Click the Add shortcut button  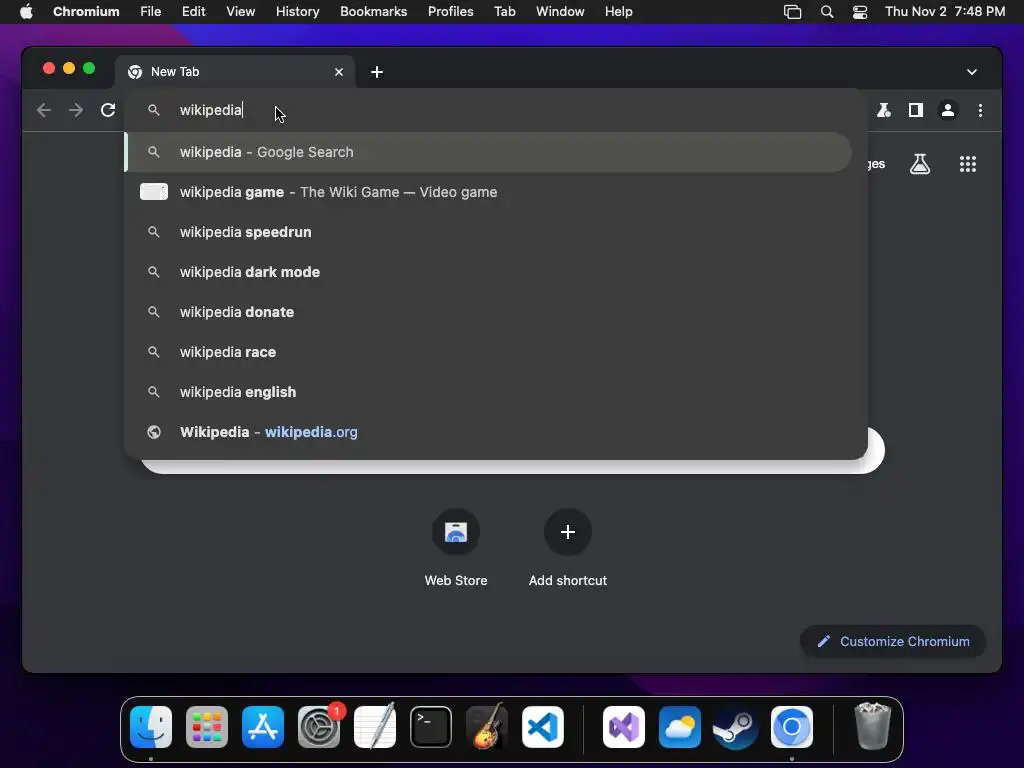568,547
